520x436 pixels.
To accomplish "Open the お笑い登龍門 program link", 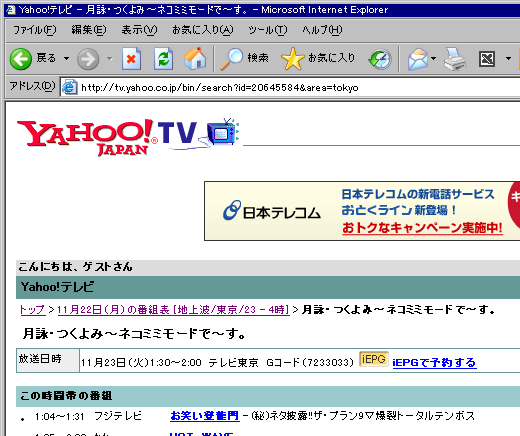I will (x=205, y=415).
